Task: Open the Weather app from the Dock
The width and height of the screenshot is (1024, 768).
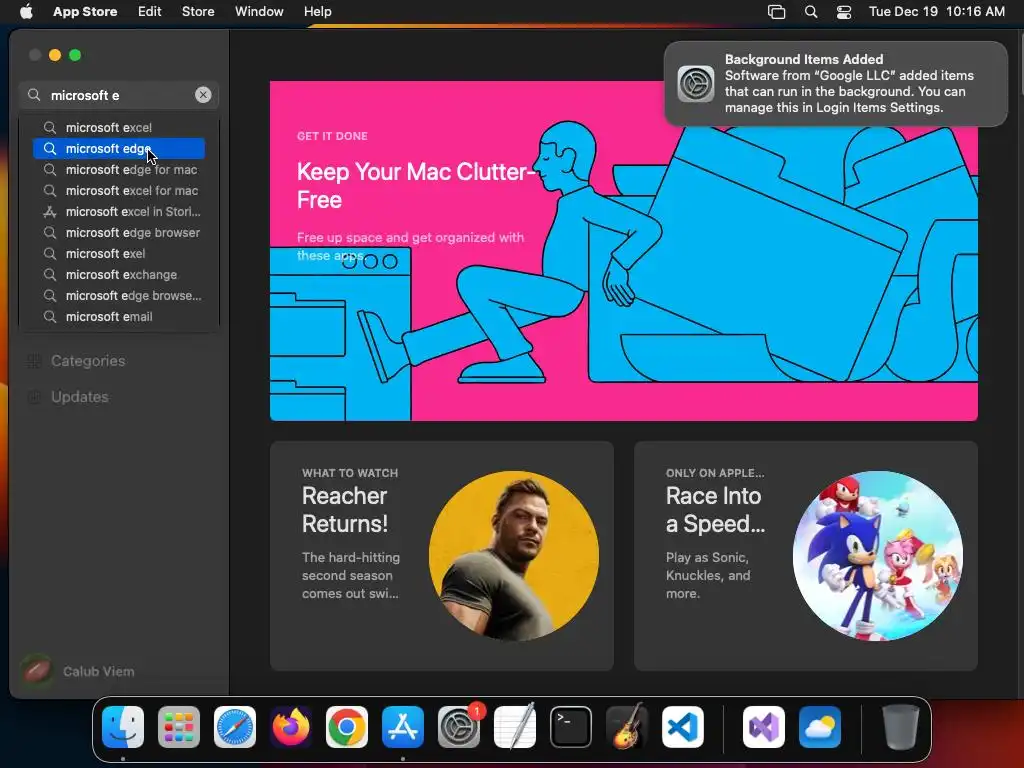Action: (820, 727)
